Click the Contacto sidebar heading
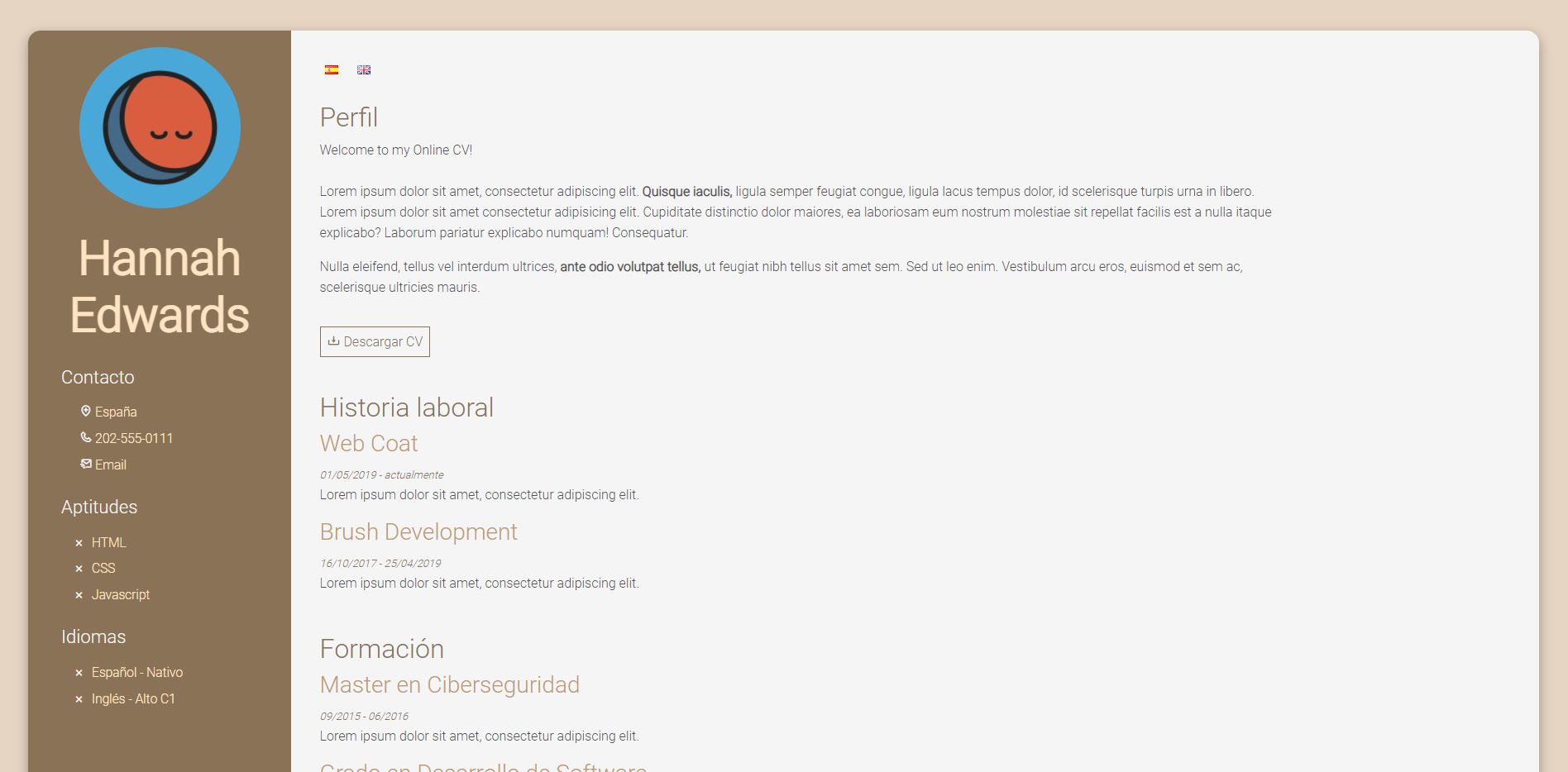The image size is (1568, 772). click(98, 377)
